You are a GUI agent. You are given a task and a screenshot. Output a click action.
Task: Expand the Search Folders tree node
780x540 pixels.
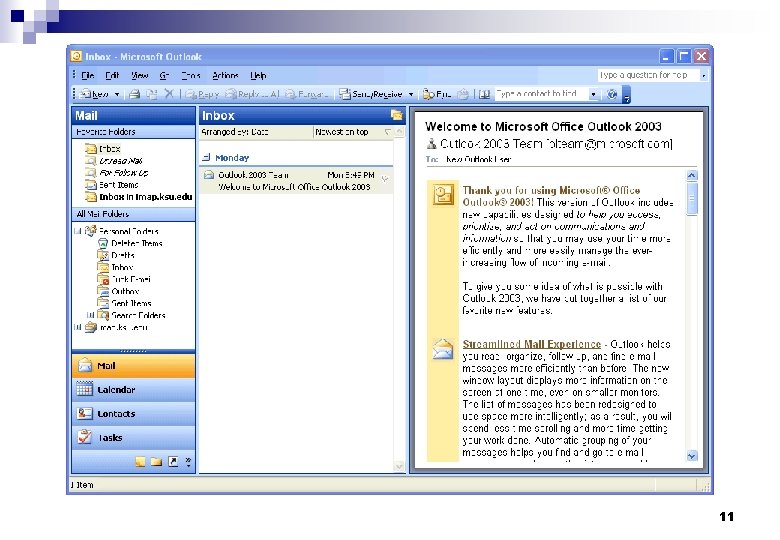pyautogui.click(x=90, y=315)
